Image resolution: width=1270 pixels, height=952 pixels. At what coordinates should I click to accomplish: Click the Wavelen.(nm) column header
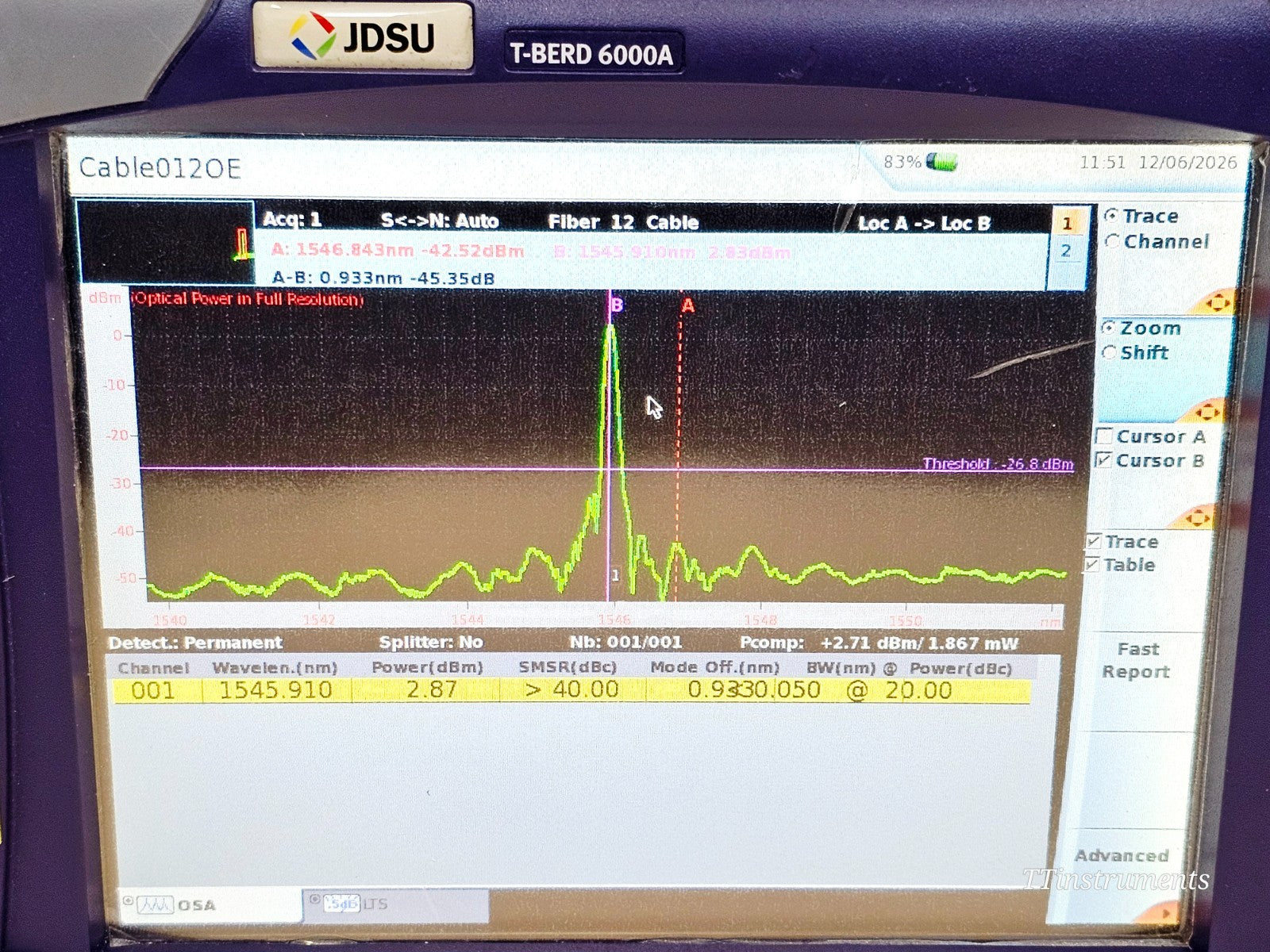click(x=275, y=668)
